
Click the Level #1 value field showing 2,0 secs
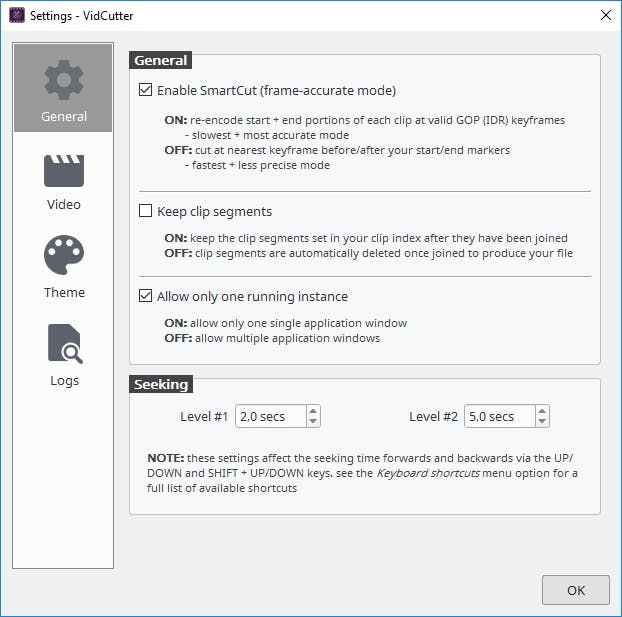coord(271,416)
